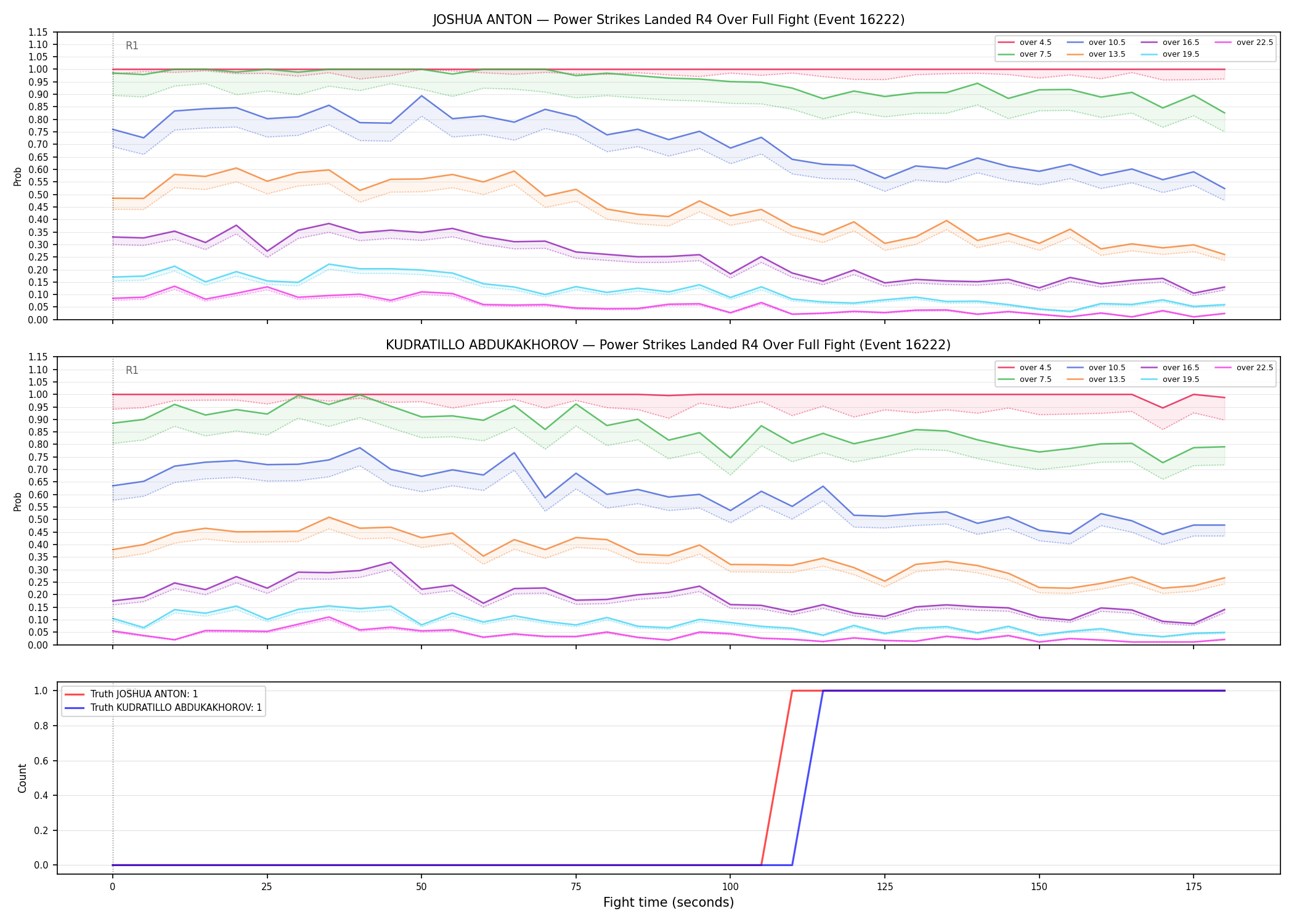Click '0.8' tick on Count axis
The width and height of the screenshot is (1294, 924).
[x=41, y=726]
